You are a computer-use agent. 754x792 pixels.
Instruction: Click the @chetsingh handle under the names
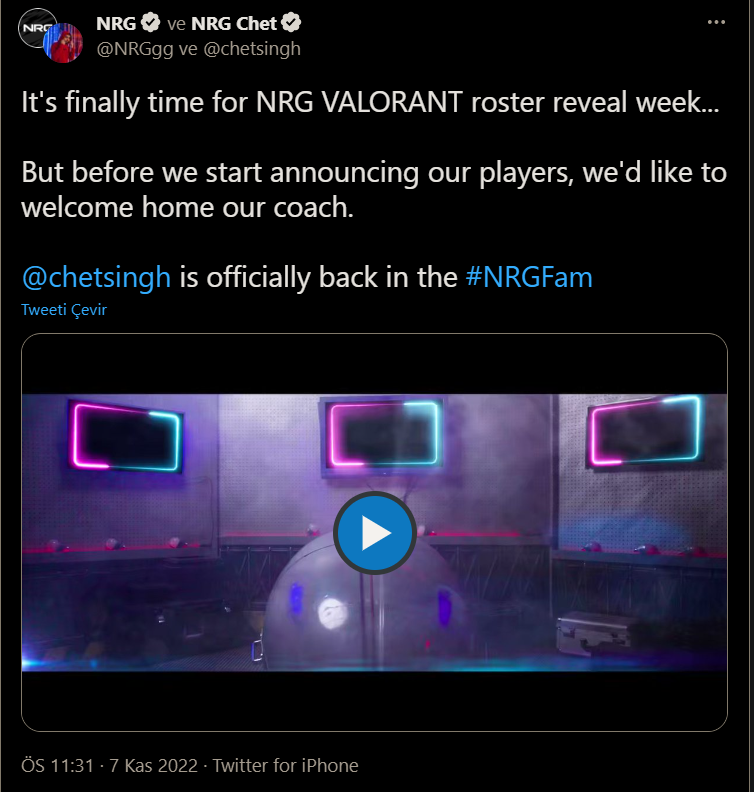(252, 49)
